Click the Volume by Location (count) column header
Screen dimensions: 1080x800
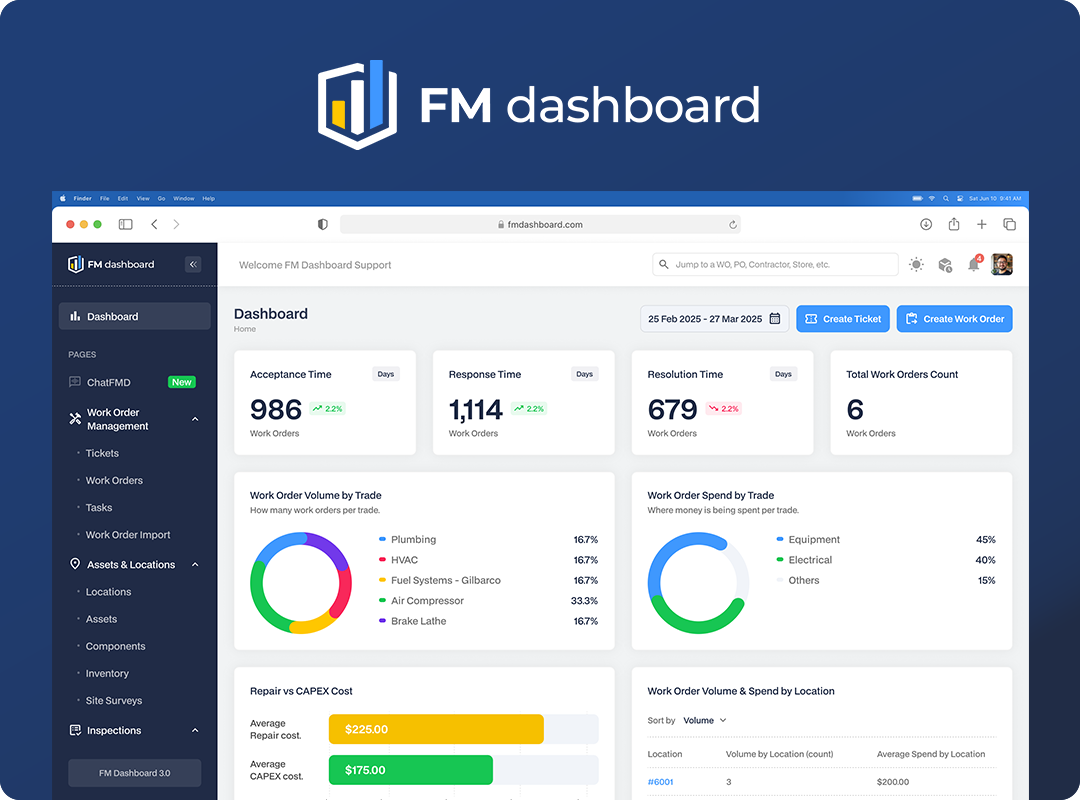point(780,755)
